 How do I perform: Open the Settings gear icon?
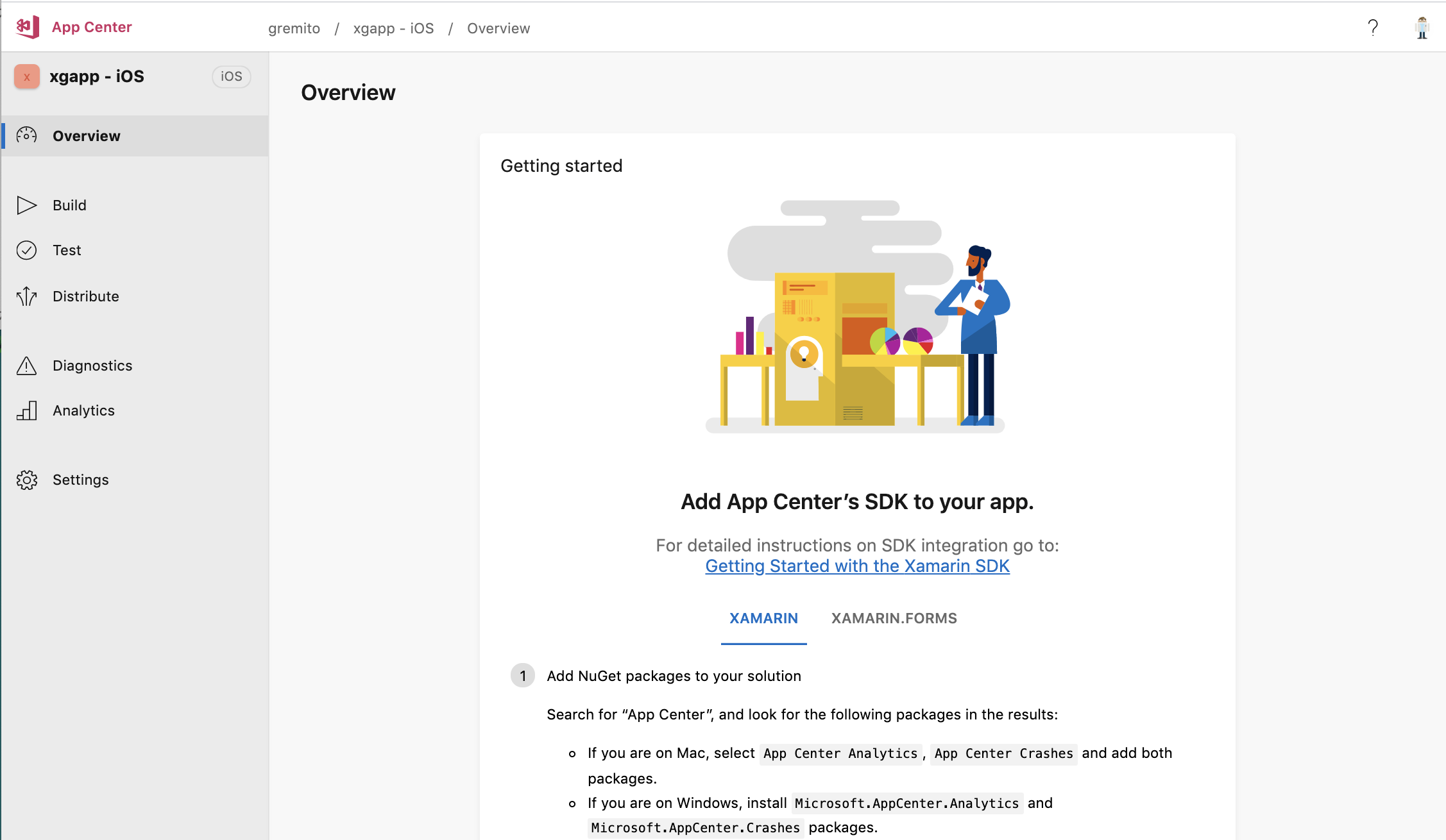pyautogui.click(x=26, y=480)
